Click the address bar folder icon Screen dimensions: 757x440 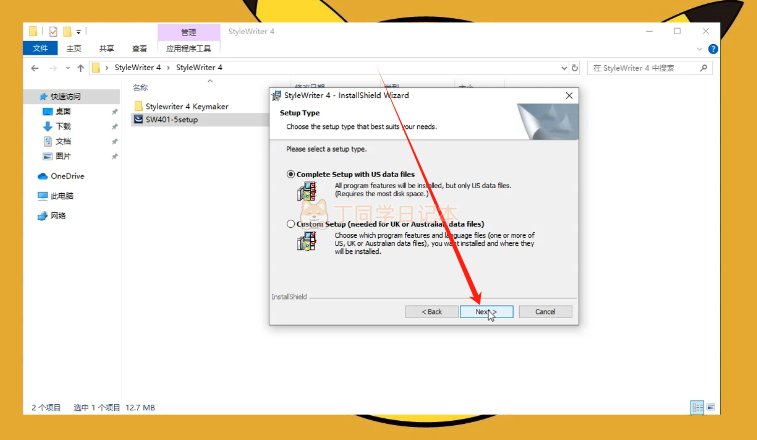click(x=96, y=68)
